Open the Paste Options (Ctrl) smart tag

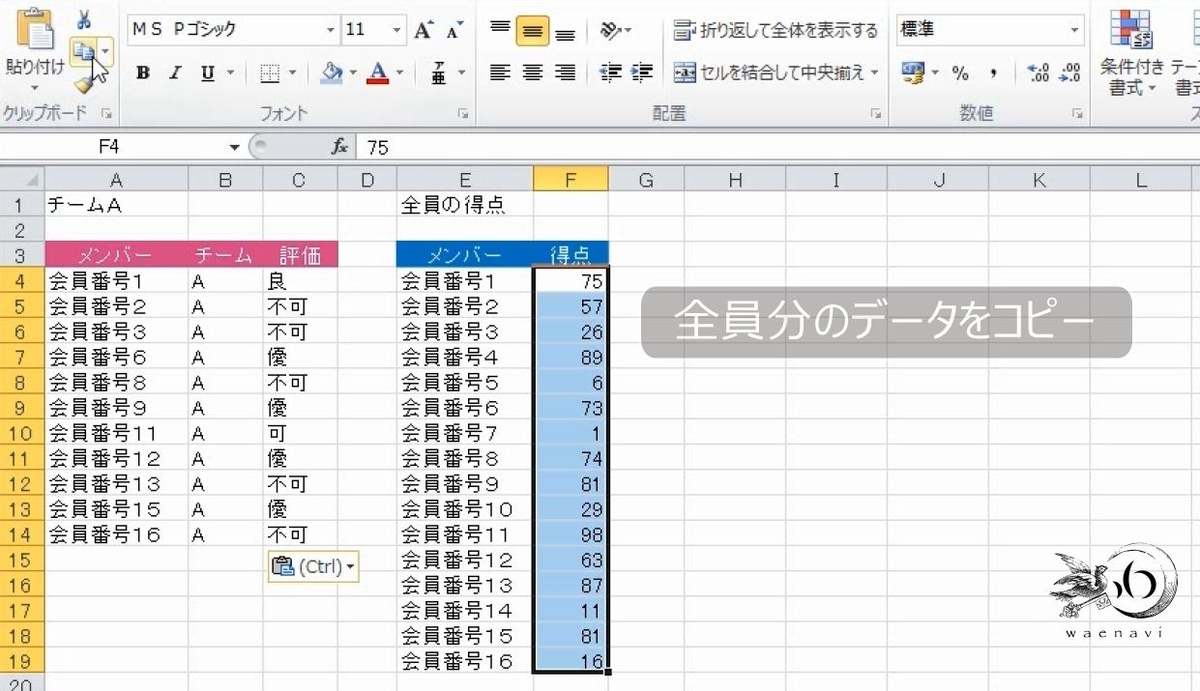pos(313,567)
